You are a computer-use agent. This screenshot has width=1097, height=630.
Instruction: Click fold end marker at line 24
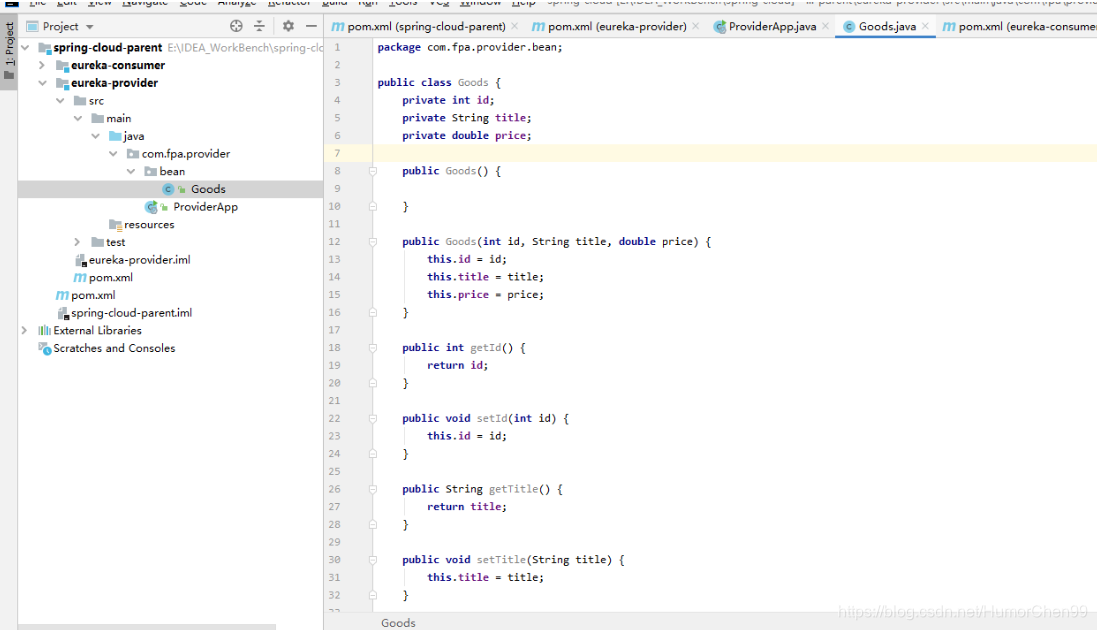pos(373,454)
